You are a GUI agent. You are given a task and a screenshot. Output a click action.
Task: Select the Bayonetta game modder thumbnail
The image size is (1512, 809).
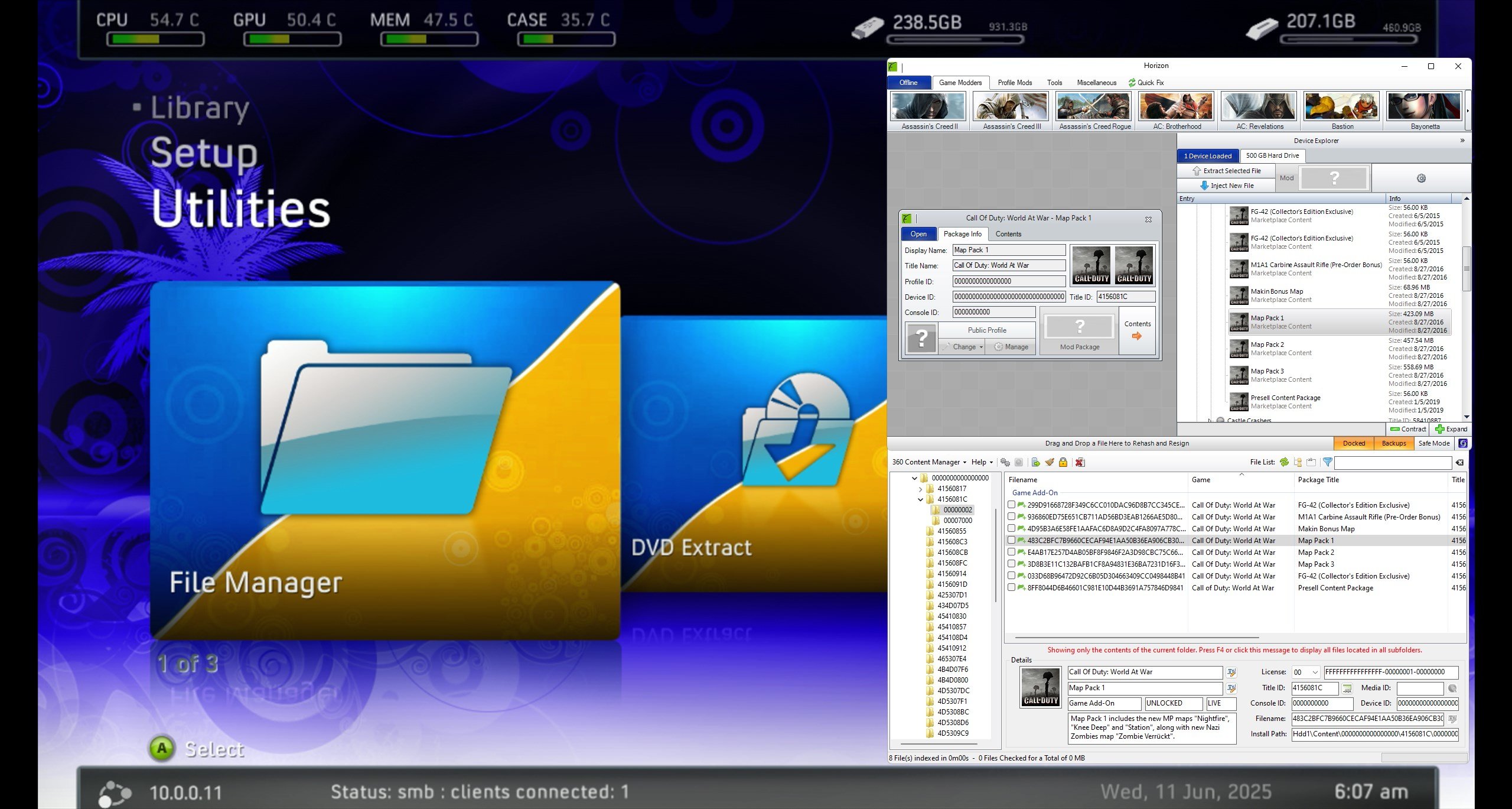[x=1425, y=111]
